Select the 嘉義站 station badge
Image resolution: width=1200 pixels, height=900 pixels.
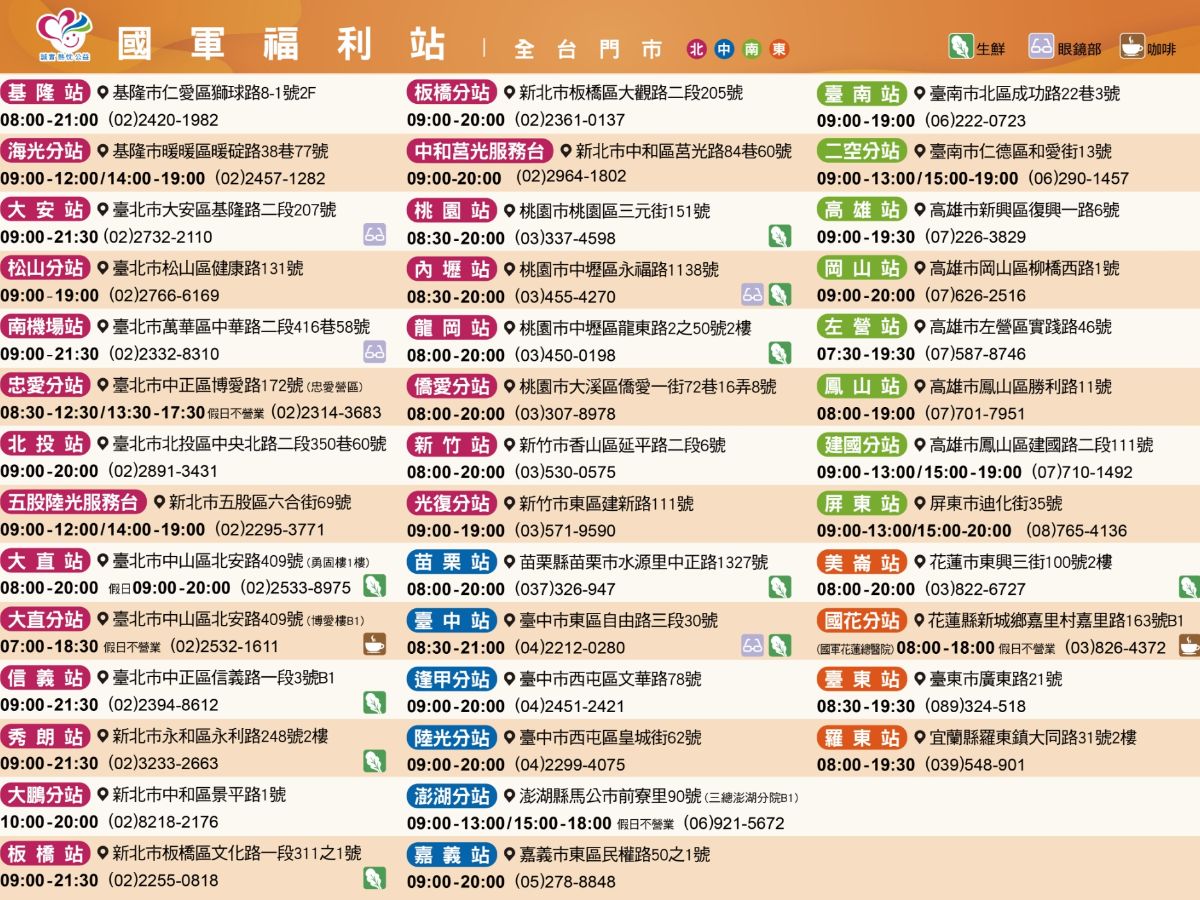(452, 854)
